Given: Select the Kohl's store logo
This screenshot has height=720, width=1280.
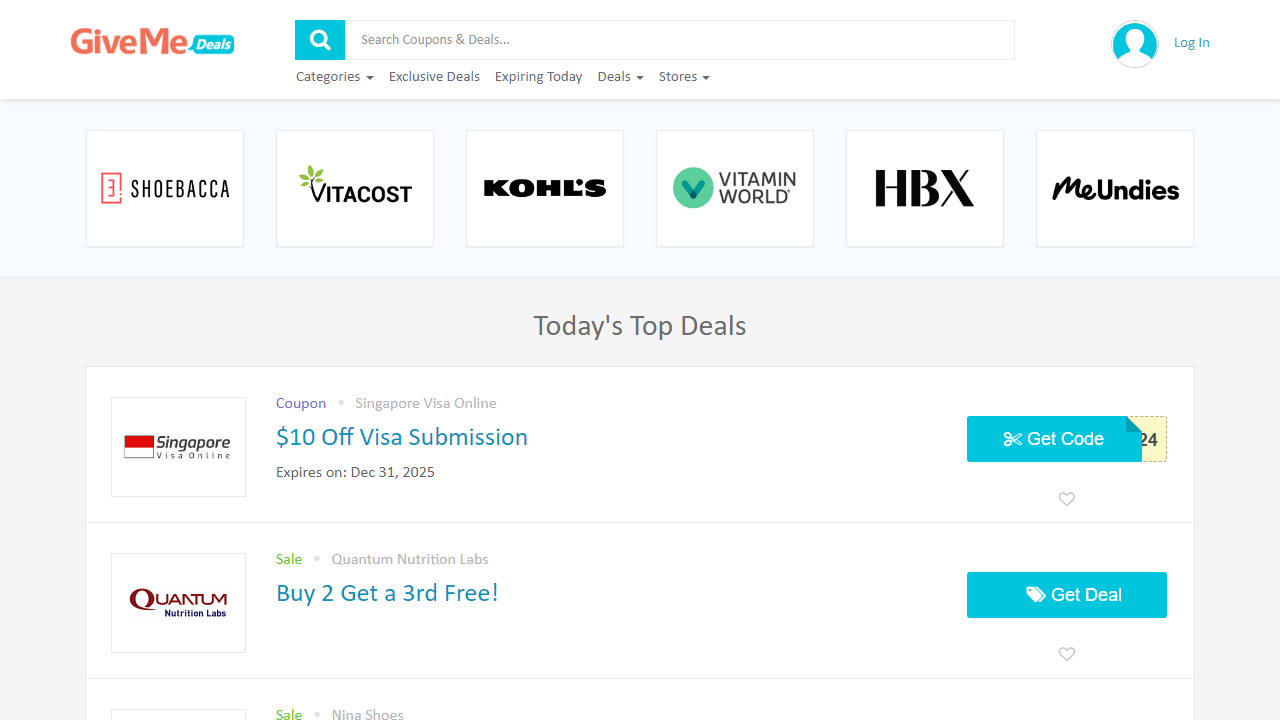Looking at the screenshot, I should click(x=545, y=188).
